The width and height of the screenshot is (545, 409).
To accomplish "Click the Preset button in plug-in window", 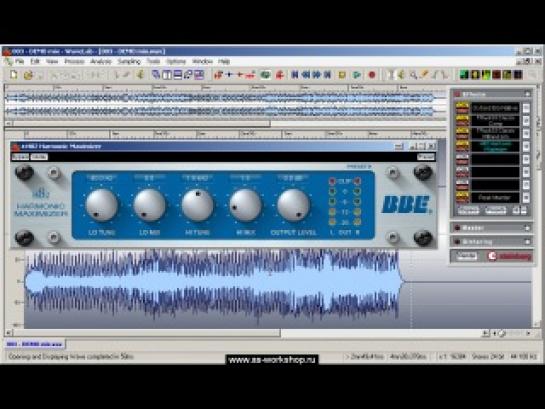I will point(426,157).
